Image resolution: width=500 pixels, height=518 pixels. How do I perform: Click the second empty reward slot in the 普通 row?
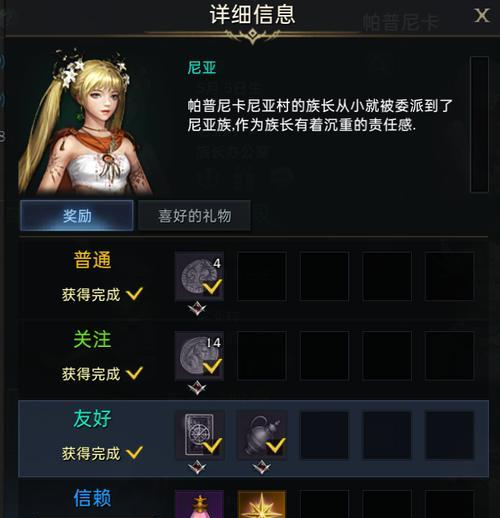[324, 276]
